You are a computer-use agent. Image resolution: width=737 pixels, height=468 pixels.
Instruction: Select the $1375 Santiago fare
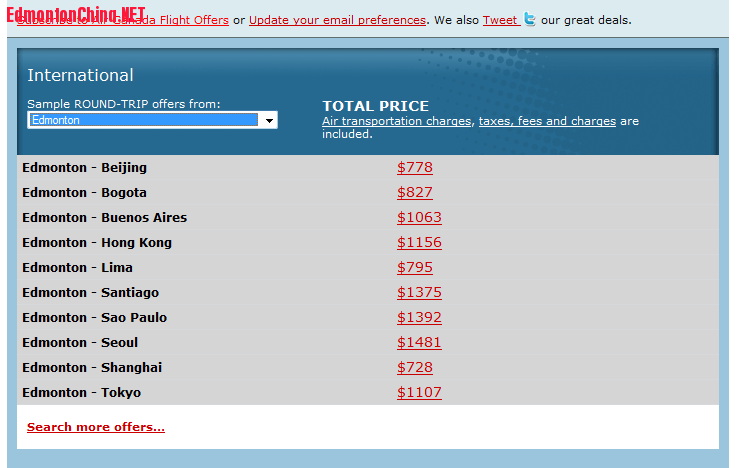pyautogui.click(x=419, y=292)
